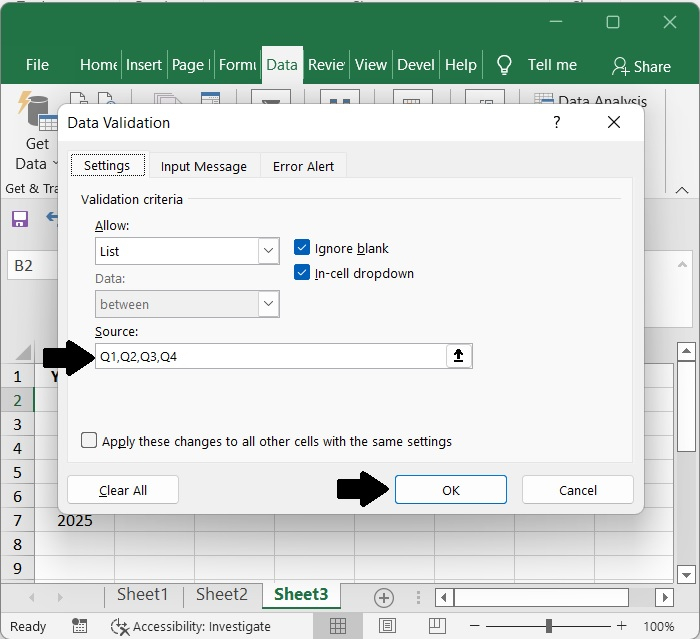Image resolution: width=700 pixels, height=639 pixels.
Task: Click vertical scrollbar up arrow
Action: point(686,351)
